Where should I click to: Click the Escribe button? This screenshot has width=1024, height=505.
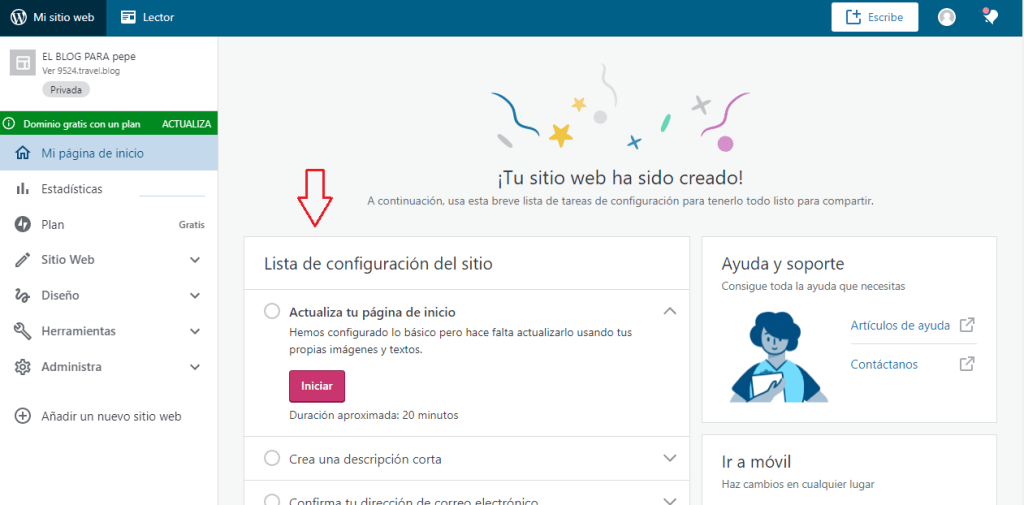(x=874, y=17)
